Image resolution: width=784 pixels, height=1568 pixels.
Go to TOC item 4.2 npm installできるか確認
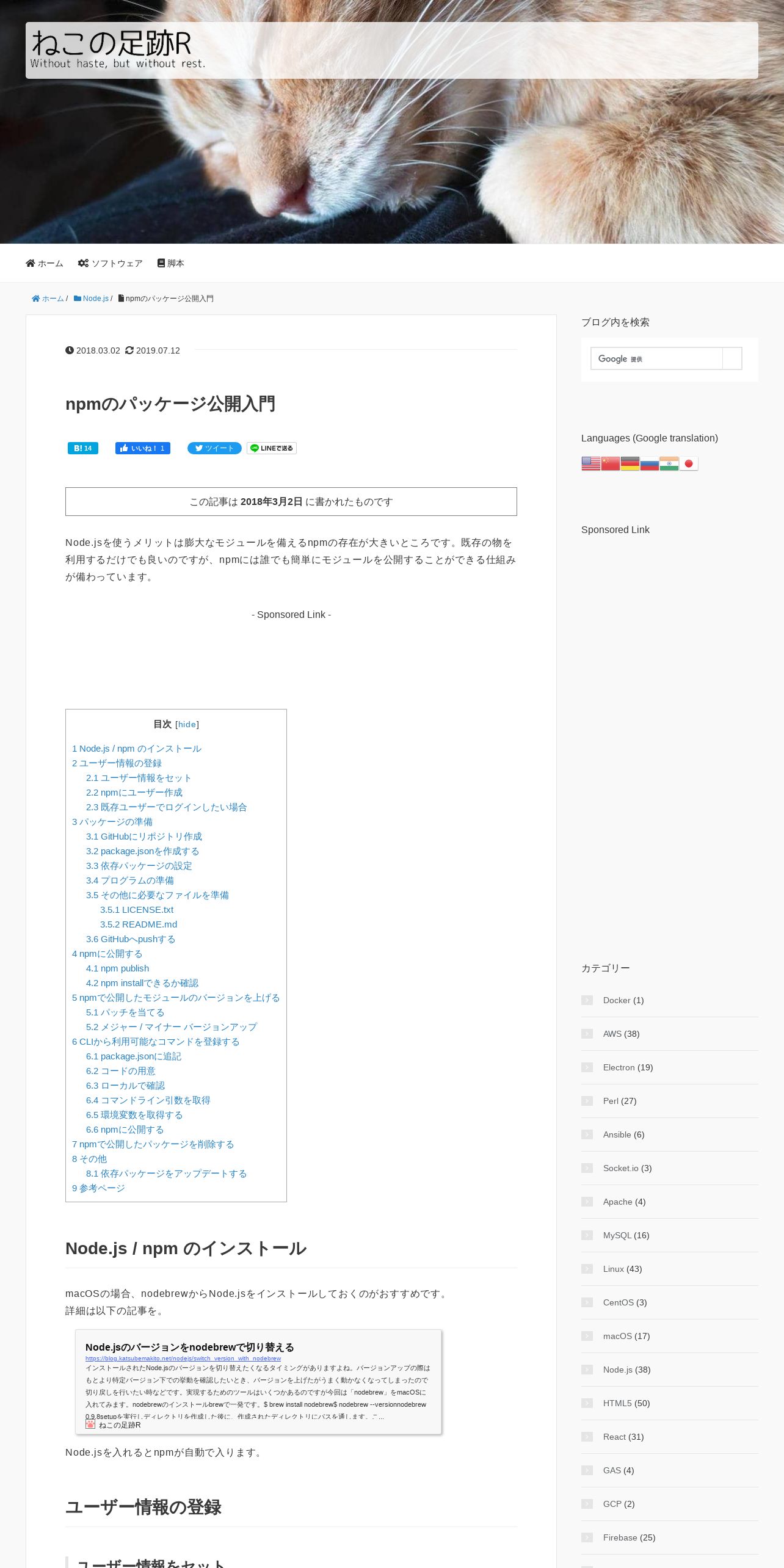tap(142, 983)
